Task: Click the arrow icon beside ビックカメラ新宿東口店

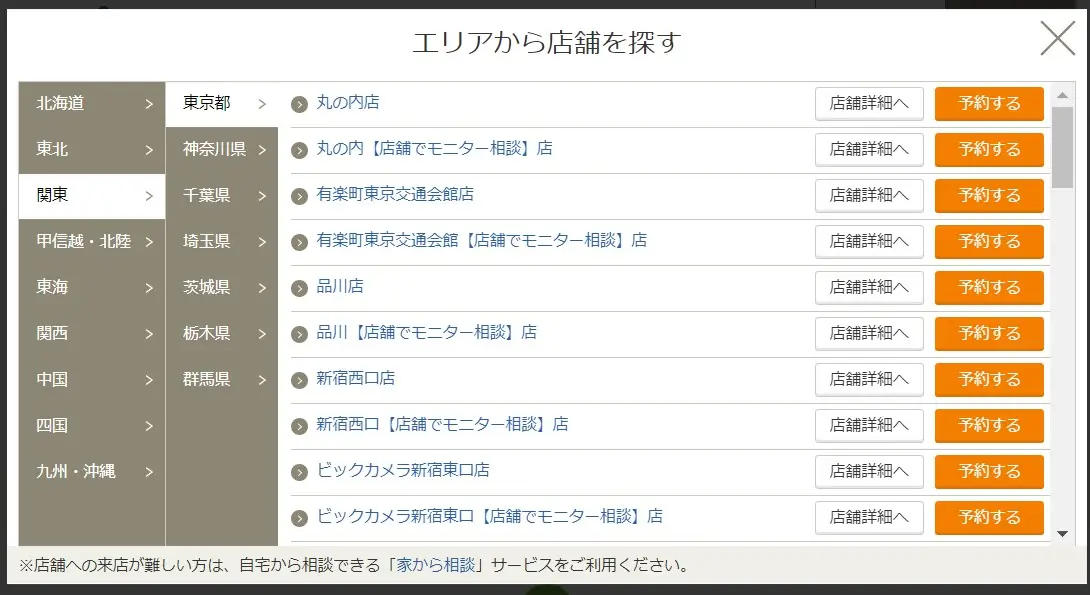Action: (300, 473)
